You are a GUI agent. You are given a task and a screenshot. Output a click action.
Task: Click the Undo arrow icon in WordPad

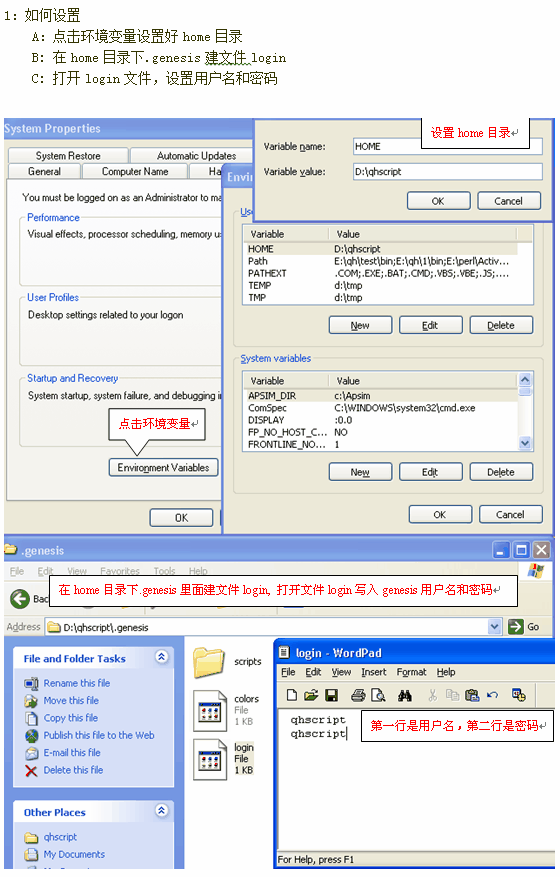(x=492, y=695)
